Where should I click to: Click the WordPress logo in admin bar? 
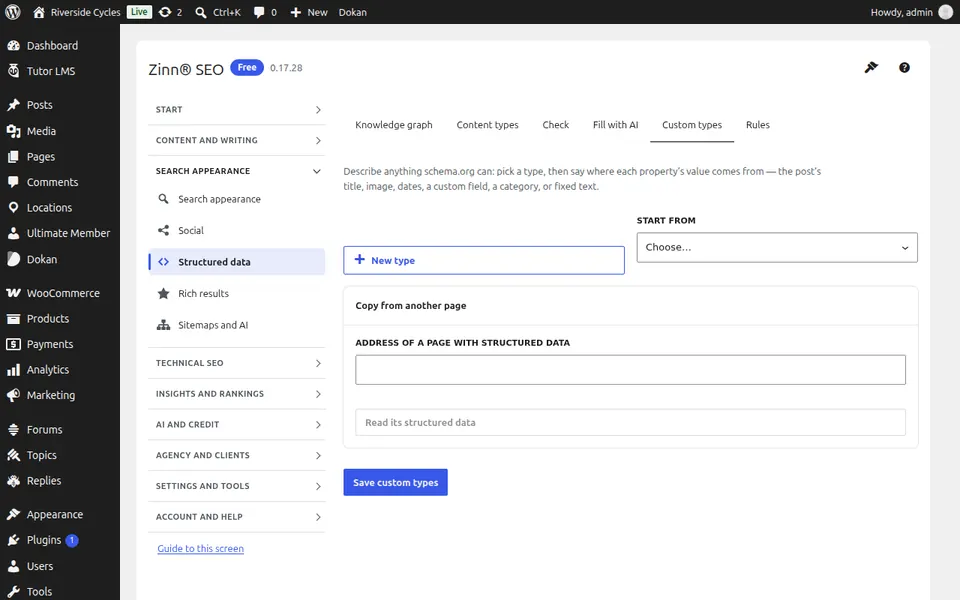13,12
